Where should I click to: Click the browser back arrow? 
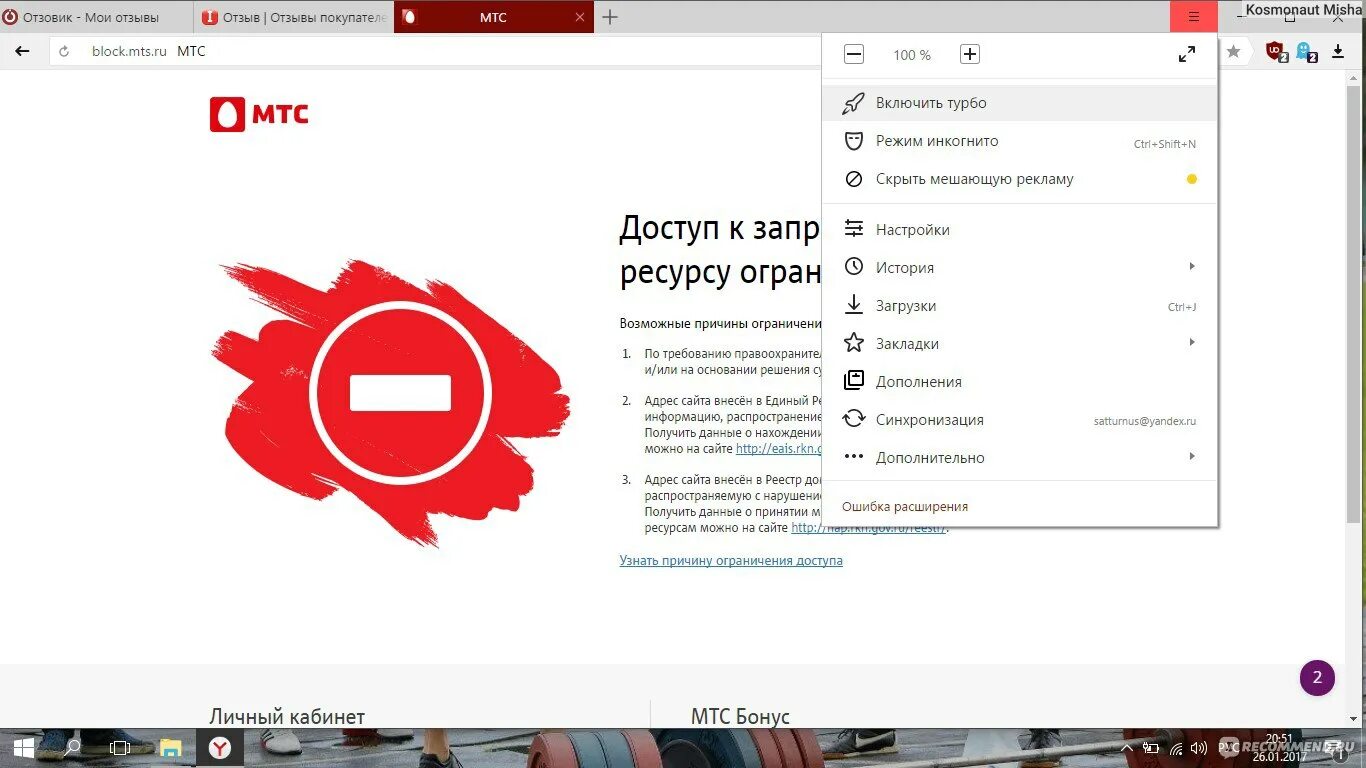click(23, 51)
